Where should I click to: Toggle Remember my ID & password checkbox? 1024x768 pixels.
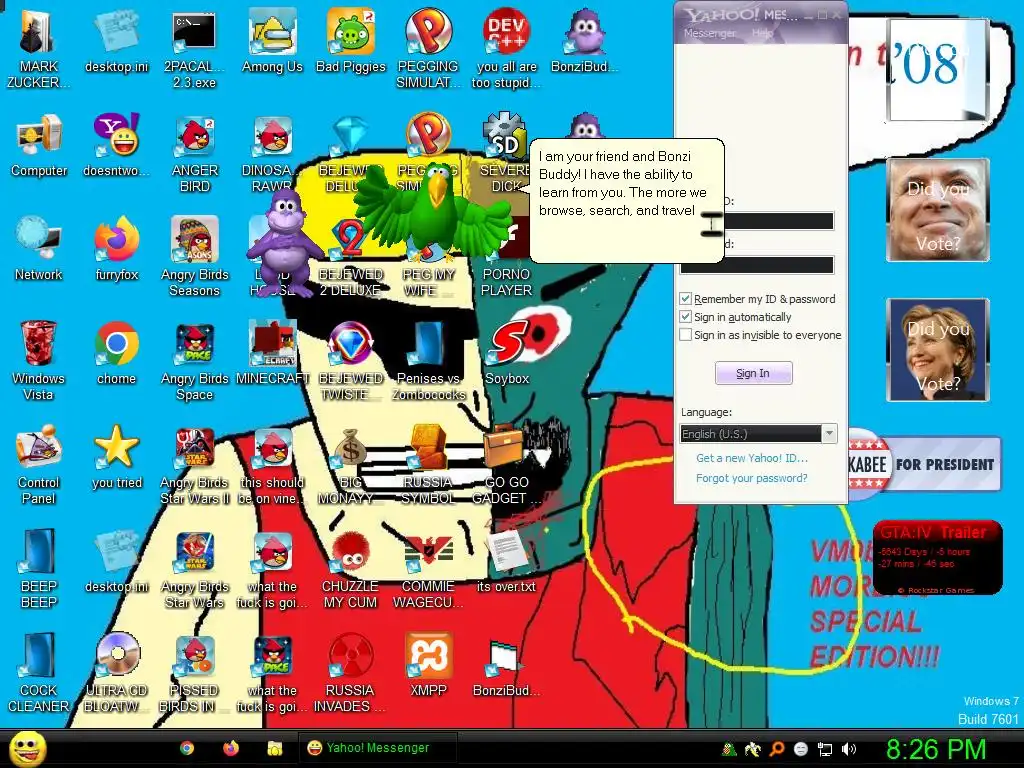685,299
